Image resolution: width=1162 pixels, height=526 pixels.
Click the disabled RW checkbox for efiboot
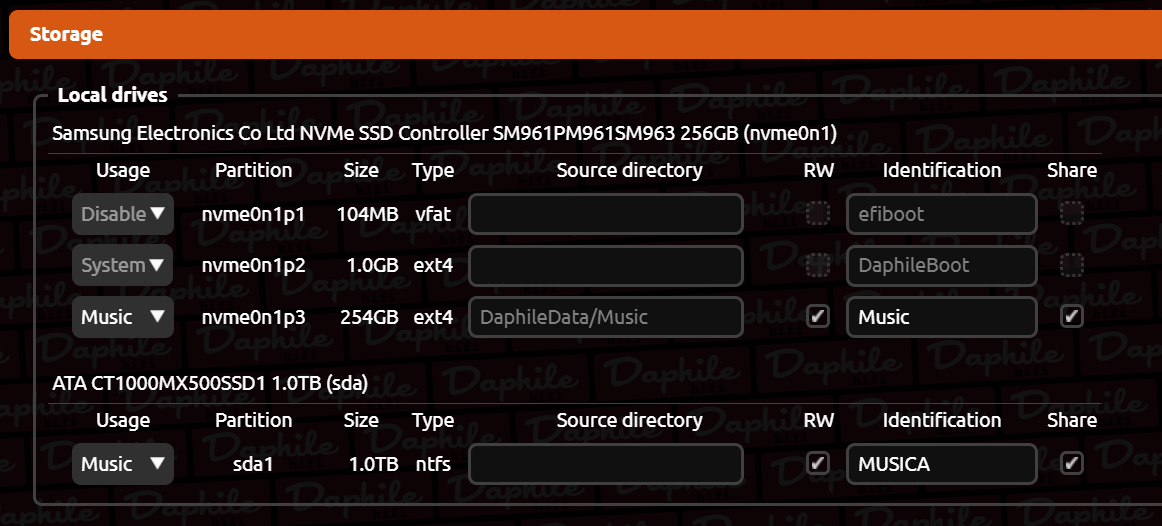tap(818, 213)
